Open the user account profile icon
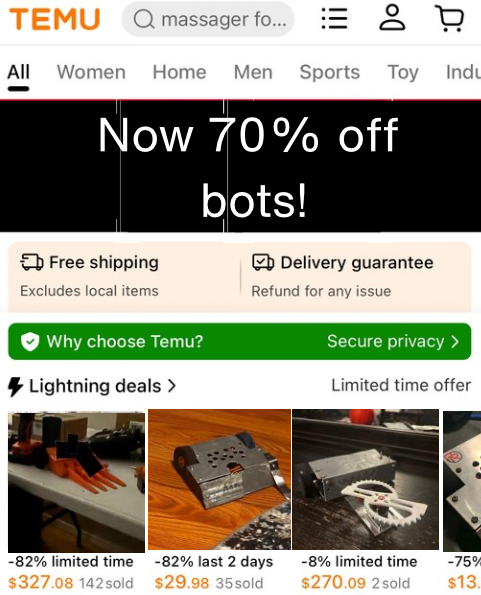The height and width of the screenshot is (595, 481). pos(392,17)
